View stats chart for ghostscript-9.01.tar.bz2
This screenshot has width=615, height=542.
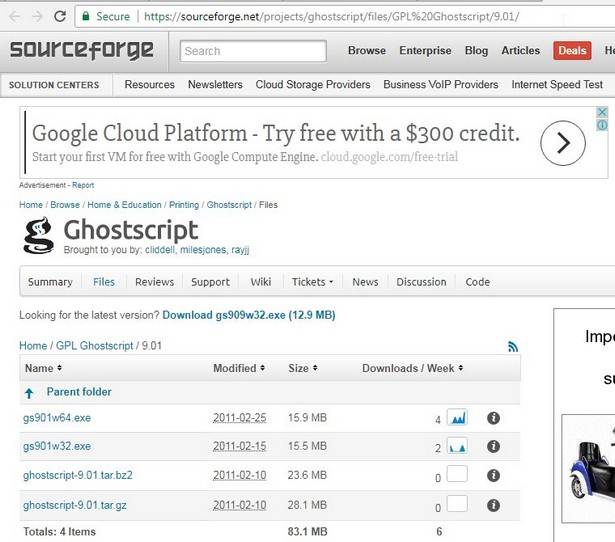point(457,474)
